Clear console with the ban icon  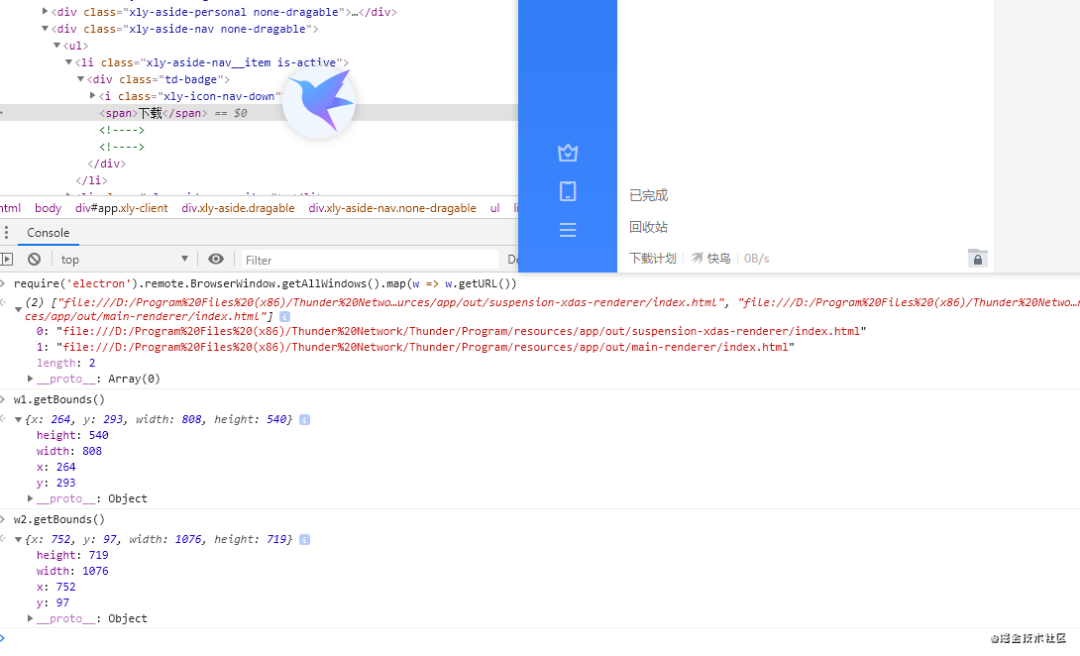coord(34,259)
